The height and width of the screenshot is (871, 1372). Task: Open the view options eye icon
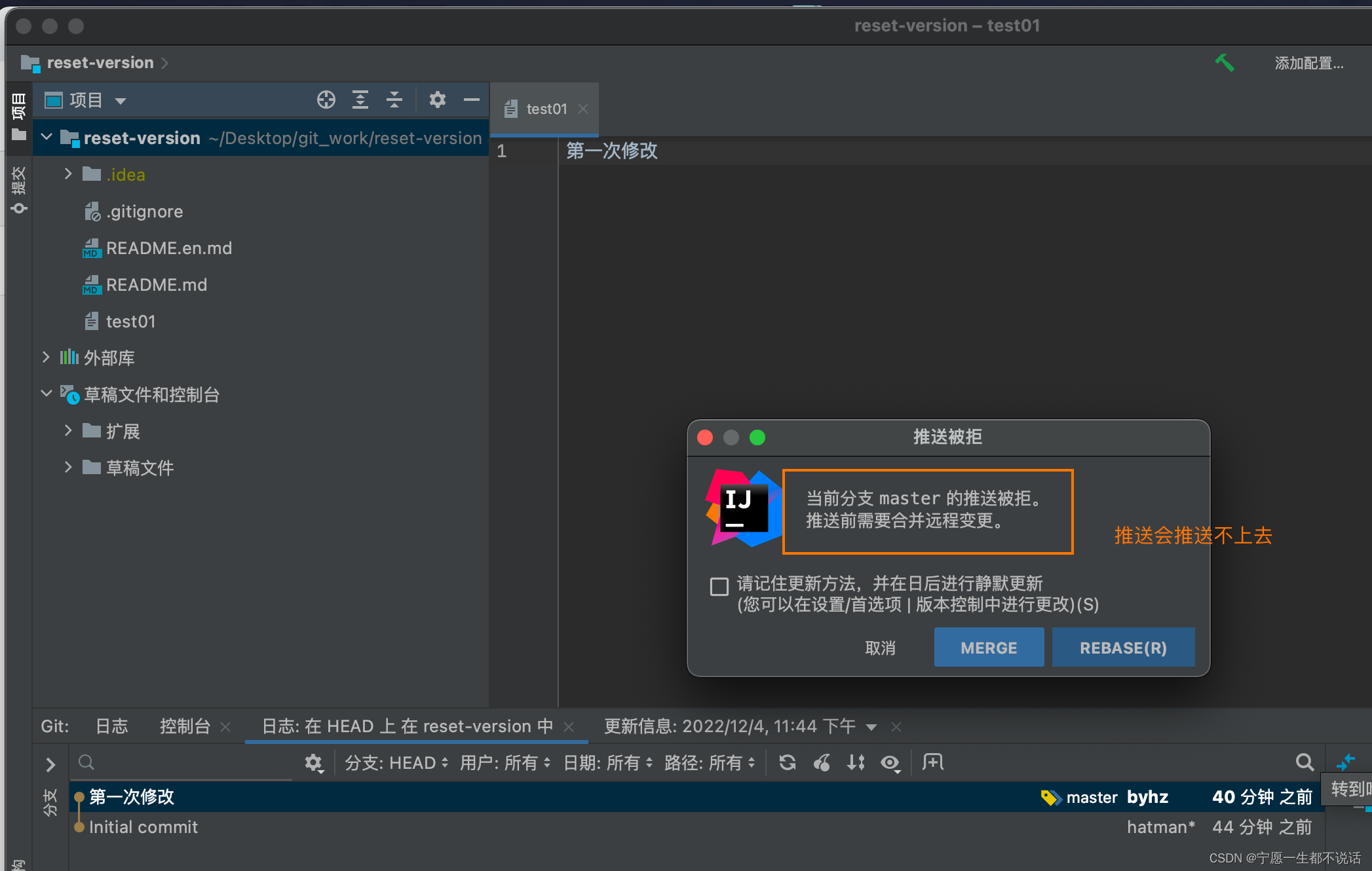click(x=890, y=763)
